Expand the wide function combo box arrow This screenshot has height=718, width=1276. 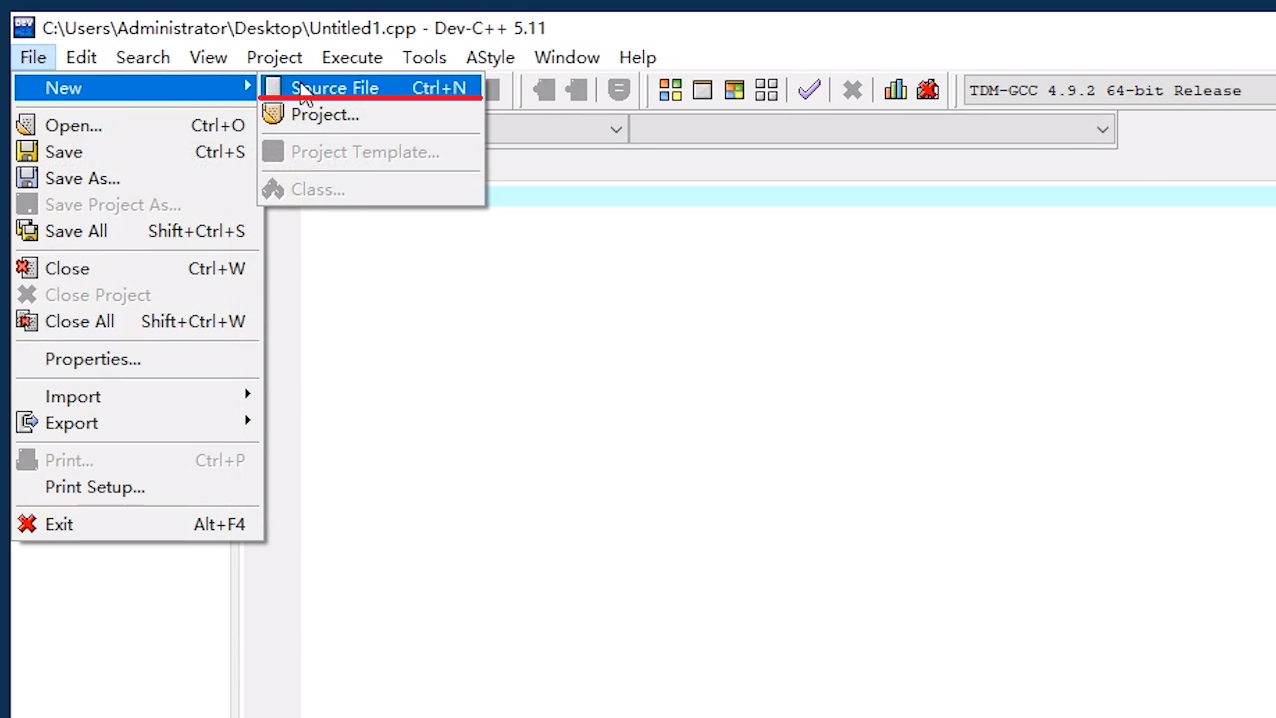pyautogui.click(x=1102, y=129)
